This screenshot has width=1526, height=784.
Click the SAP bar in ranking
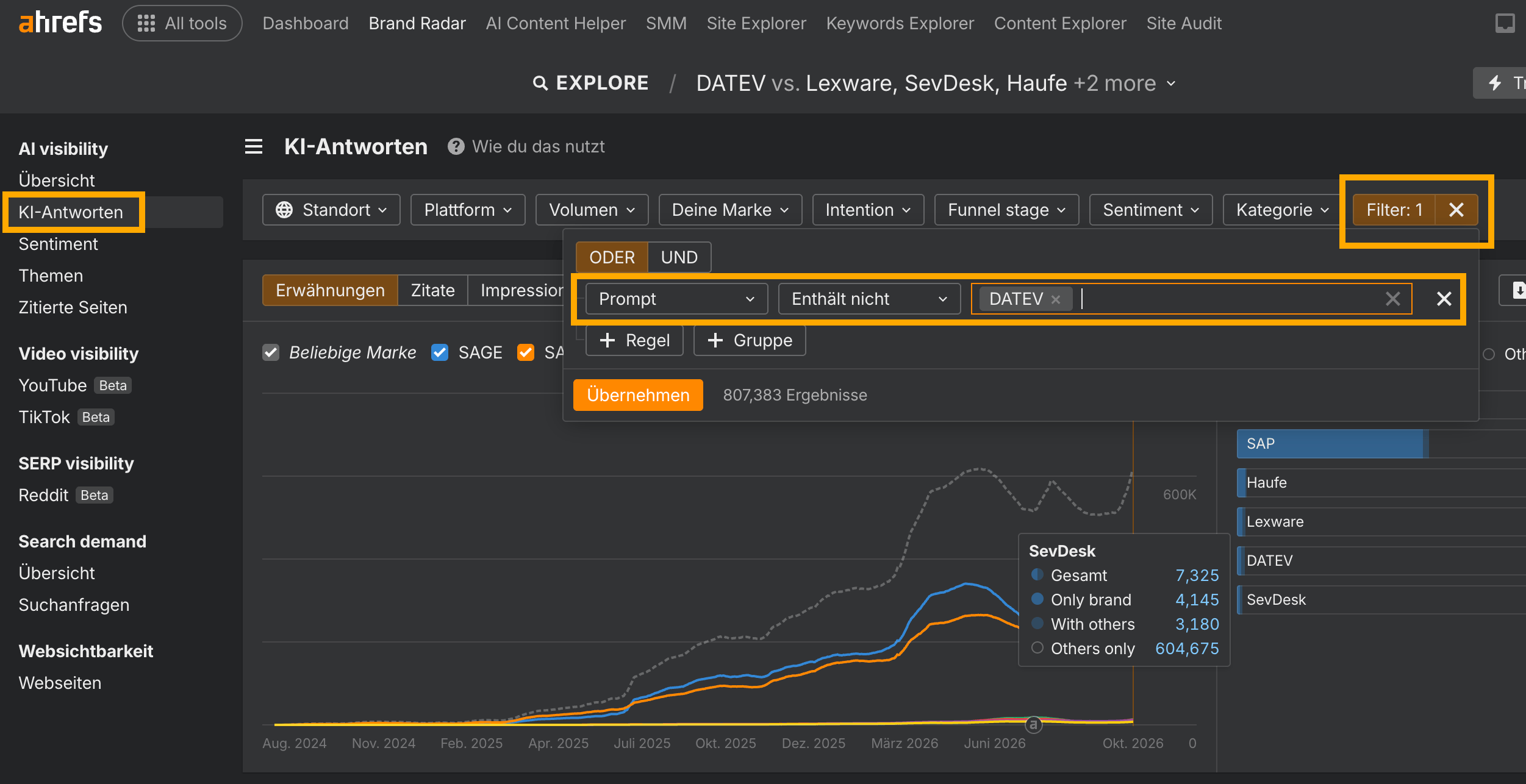click(x=1332, y=444)
